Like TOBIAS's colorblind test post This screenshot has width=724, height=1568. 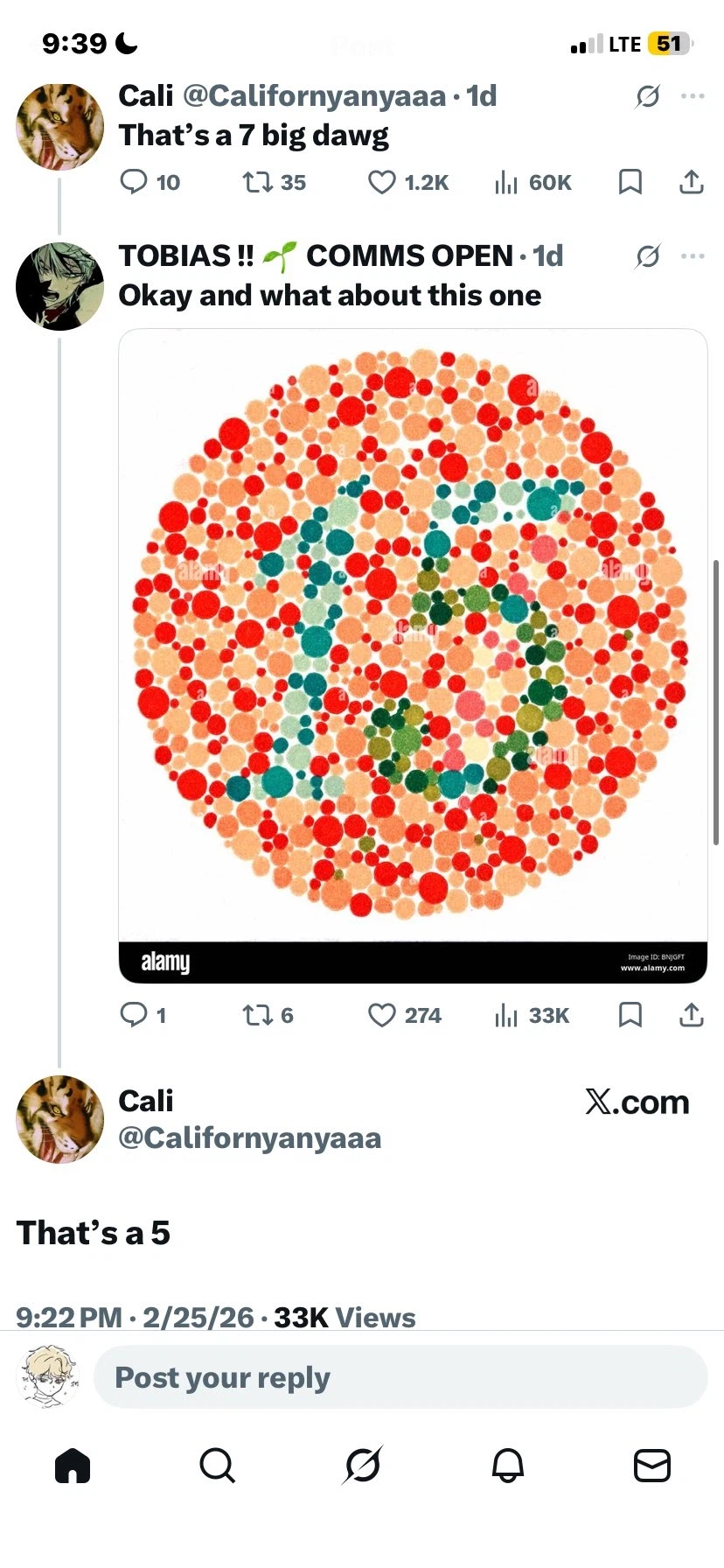pyautogui.click(x=382, y=1015)
